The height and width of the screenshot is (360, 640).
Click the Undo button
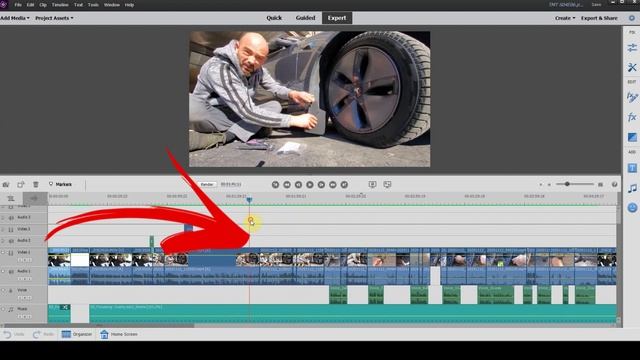click(13, 334)
